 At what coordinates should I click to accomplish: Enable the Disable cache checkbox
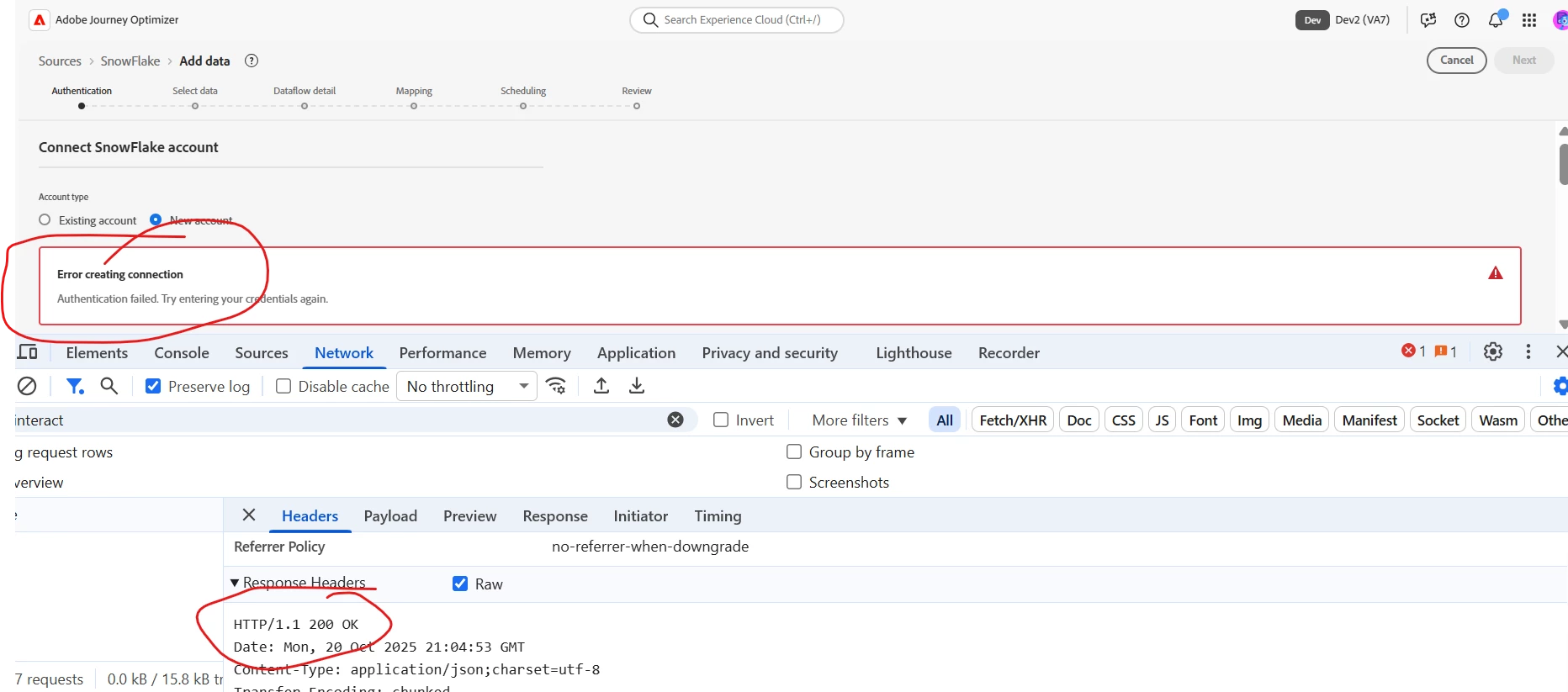[x=283, y=386]
